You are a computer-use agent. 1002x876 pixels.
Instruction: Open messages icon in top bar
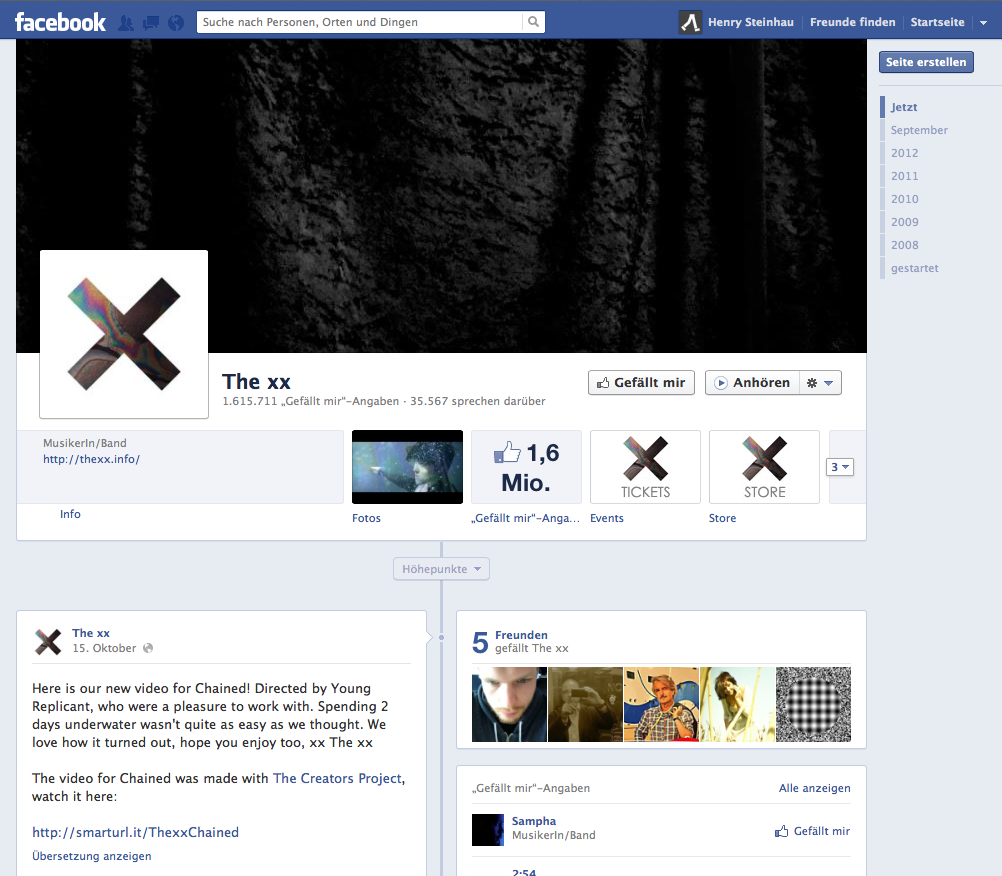coord(151,23)
